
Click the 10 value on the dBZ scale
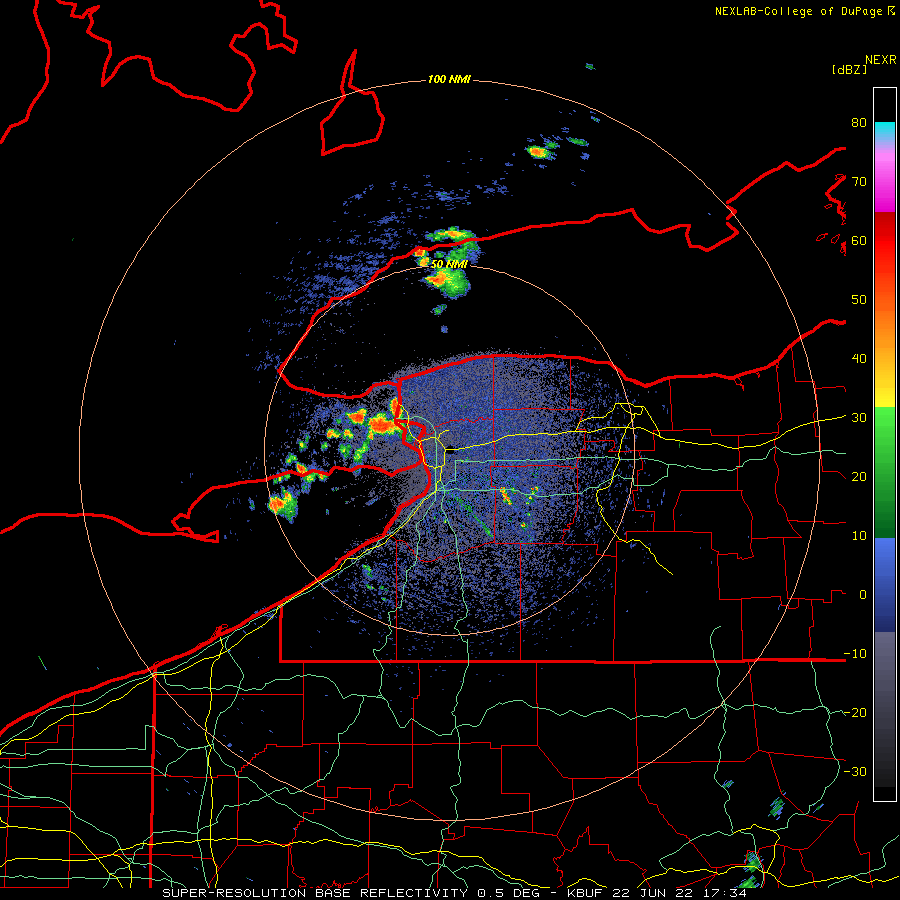pyautogui.click(x=859, y=536)
